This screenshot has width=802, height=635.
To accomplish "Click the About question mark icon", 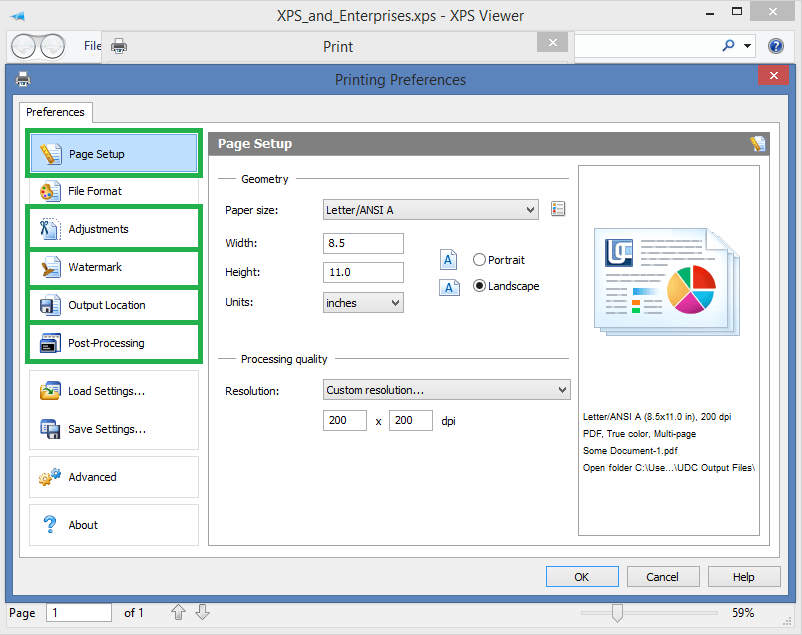I will 50,524.
